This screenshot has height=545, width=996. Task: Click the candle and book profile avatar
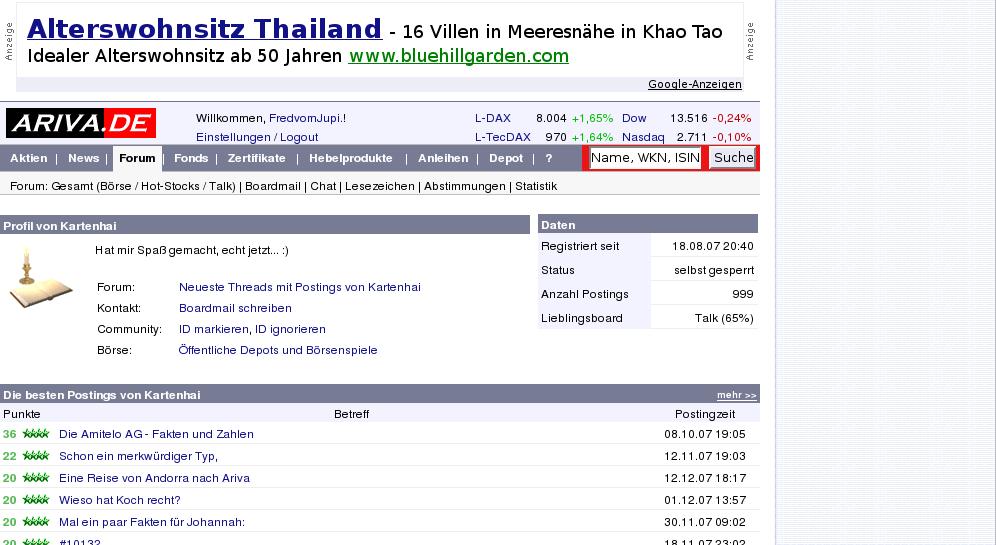[x=41, y=278]
